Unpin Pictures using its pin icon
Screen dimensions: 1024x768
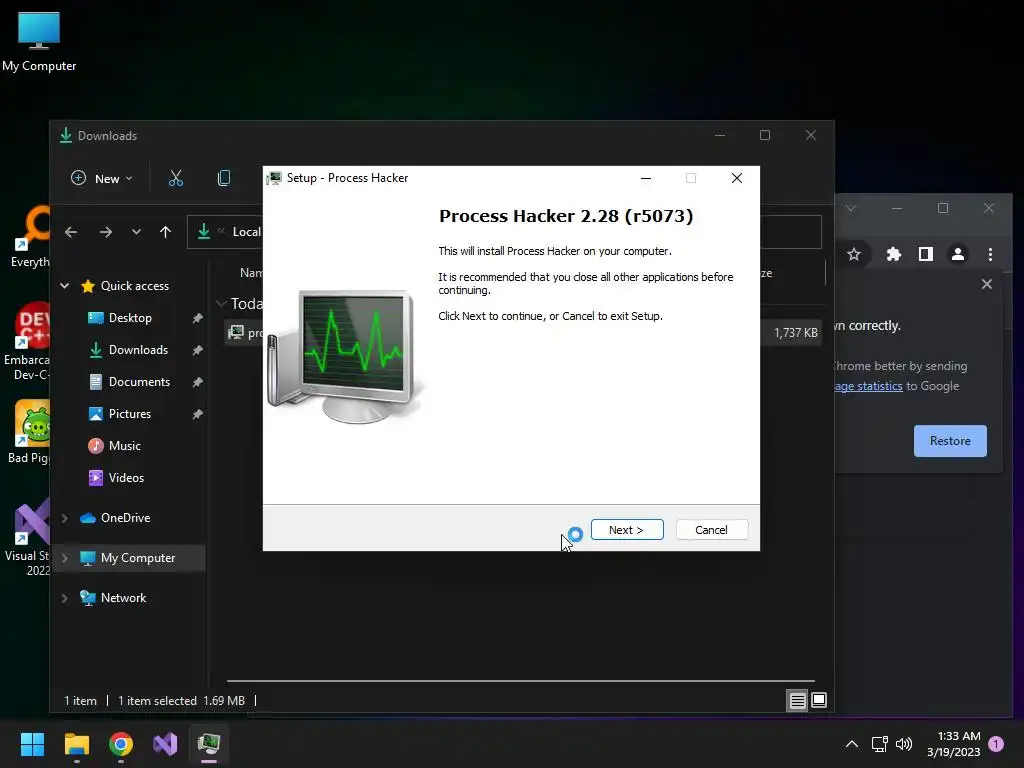197,414
